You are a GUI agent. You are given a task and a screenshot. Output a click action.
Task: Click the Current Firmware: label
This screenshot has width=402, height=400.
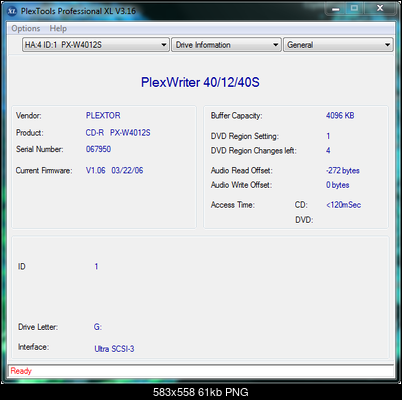pyautogui.click(x=44, y=170)
